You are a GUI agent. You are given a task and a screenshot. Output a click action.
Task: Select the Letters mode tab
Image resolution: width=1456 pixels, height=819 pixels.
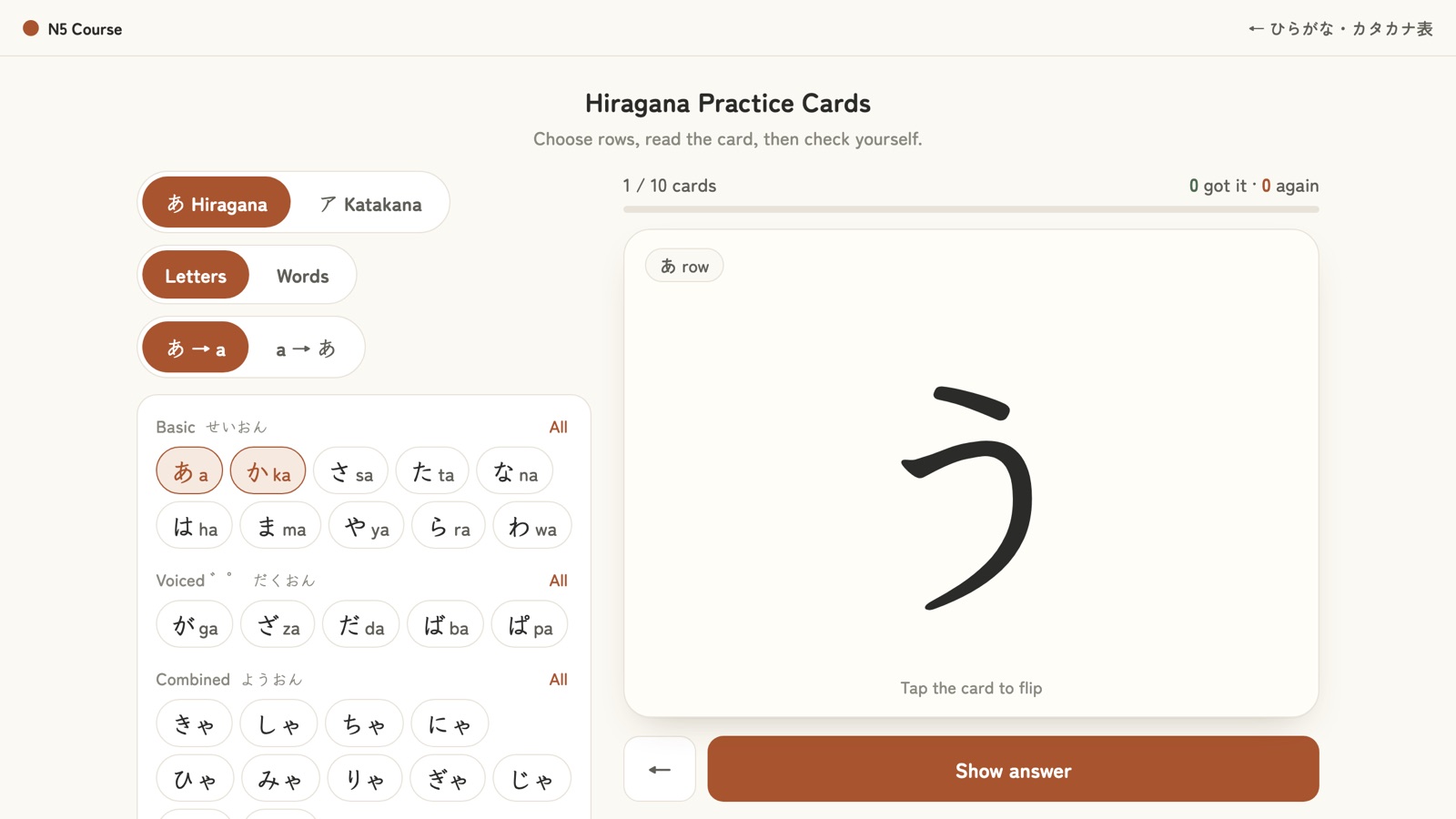[x=196, y=275]
